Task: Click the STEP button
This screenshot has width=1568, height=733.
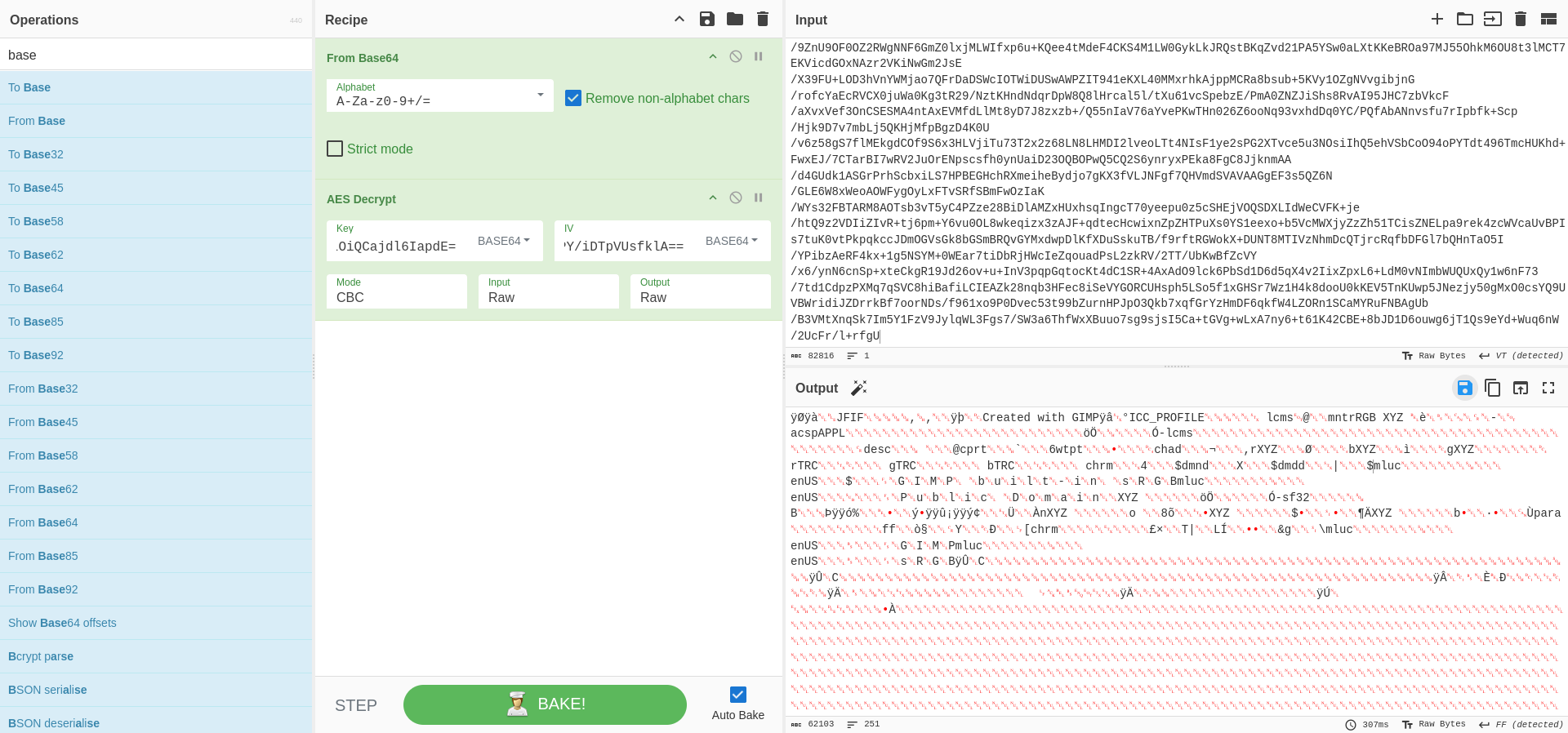Action: 356,705
